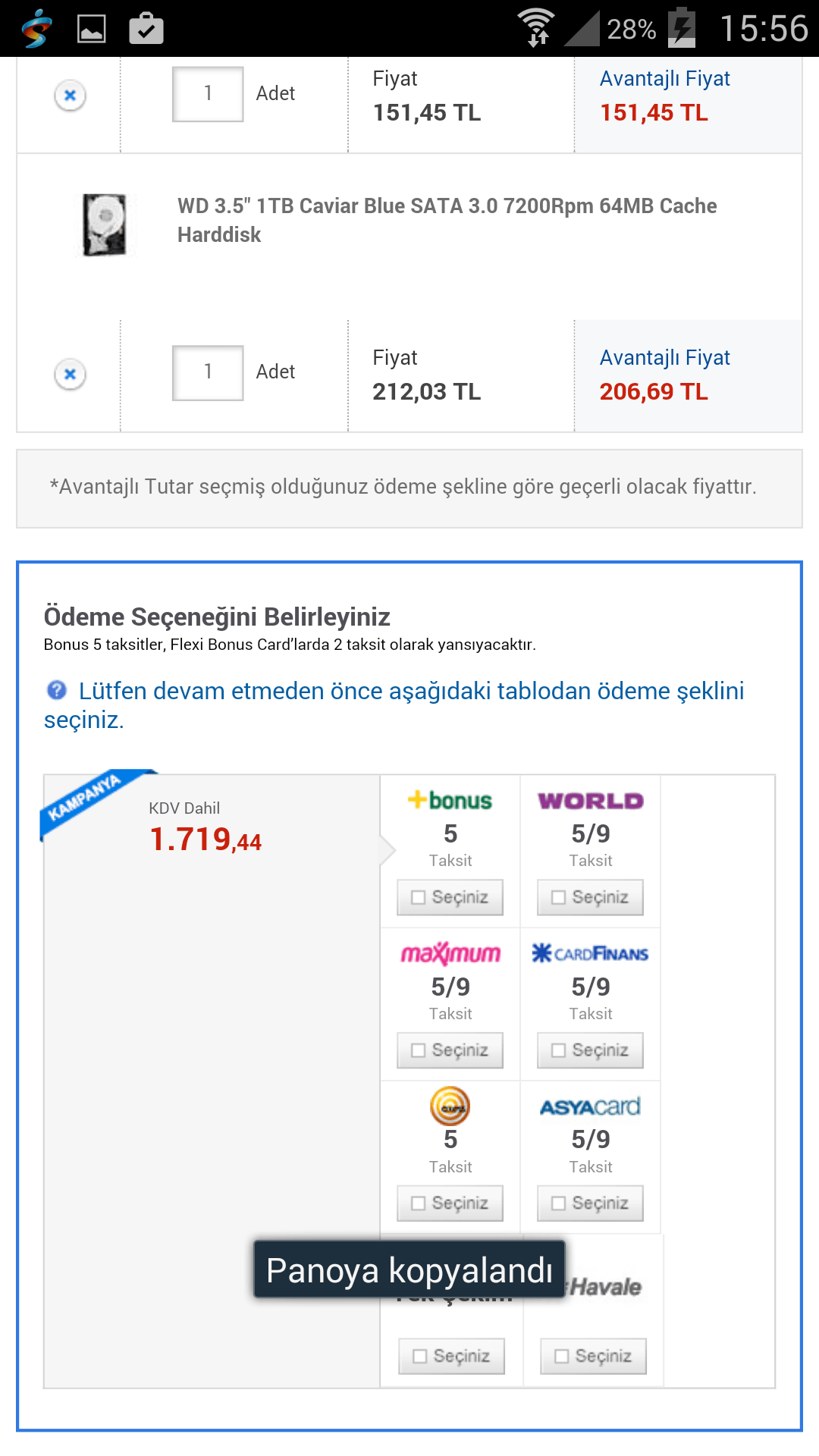This screenshot has width=819, height=1456.
Task: Click the blue question mark help icon
Action: (x=57, y=690)
